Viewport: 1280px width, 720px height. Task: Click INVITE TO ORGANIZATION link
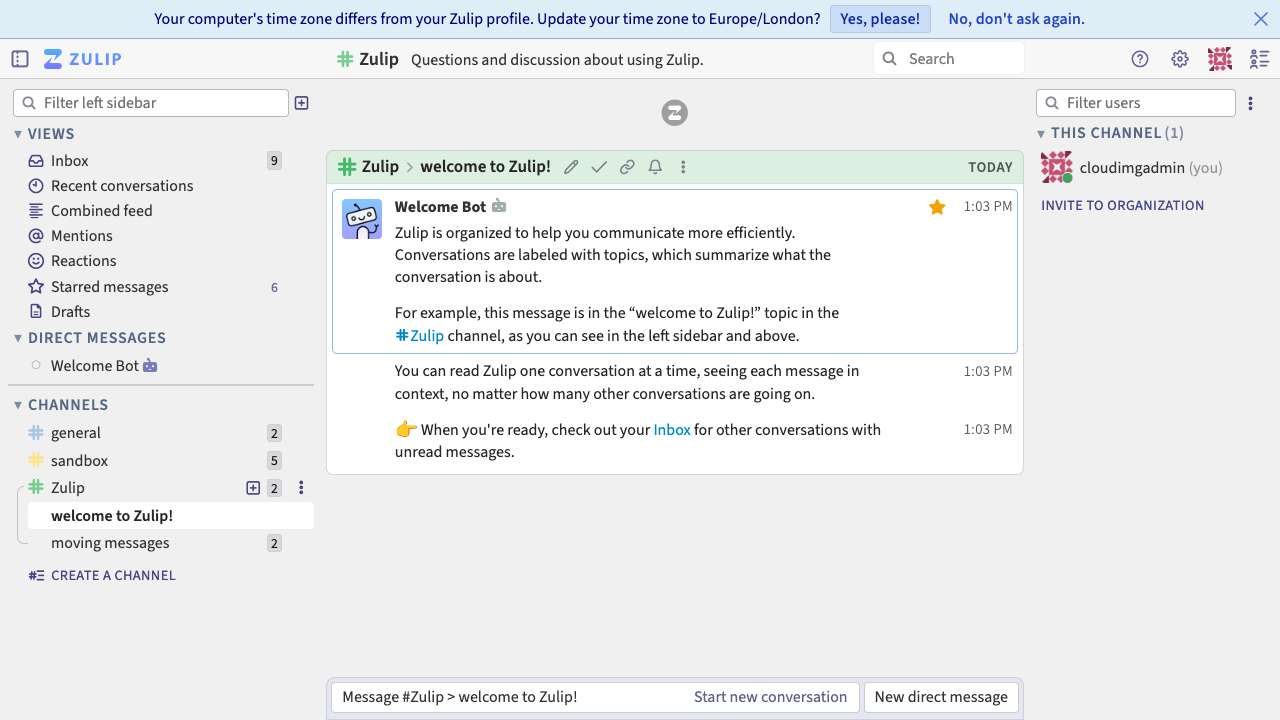pos(1122,206)
